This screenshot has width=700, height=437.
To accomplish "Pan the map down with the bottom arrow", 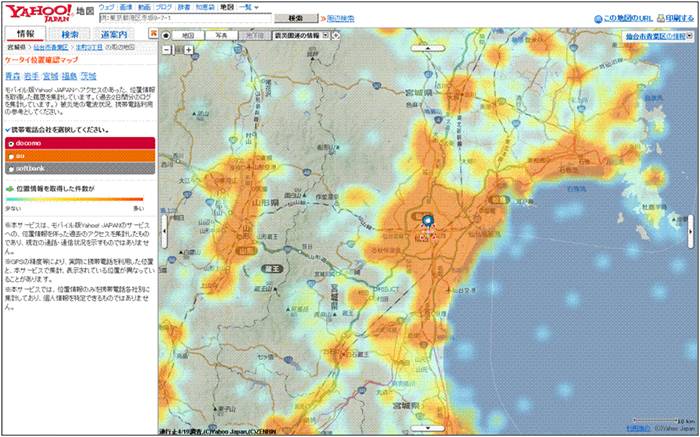I will [x=426, y=428].
